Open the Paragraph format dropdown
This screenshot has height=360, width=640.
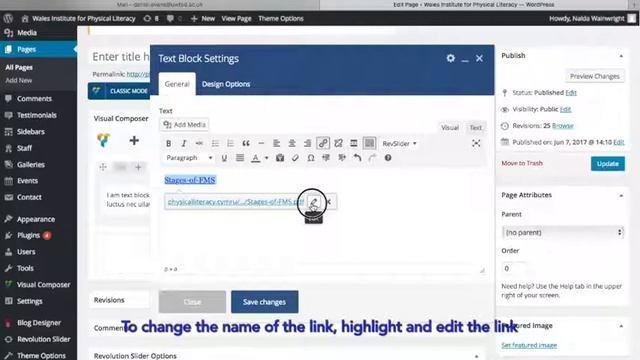tap(189, 158)
